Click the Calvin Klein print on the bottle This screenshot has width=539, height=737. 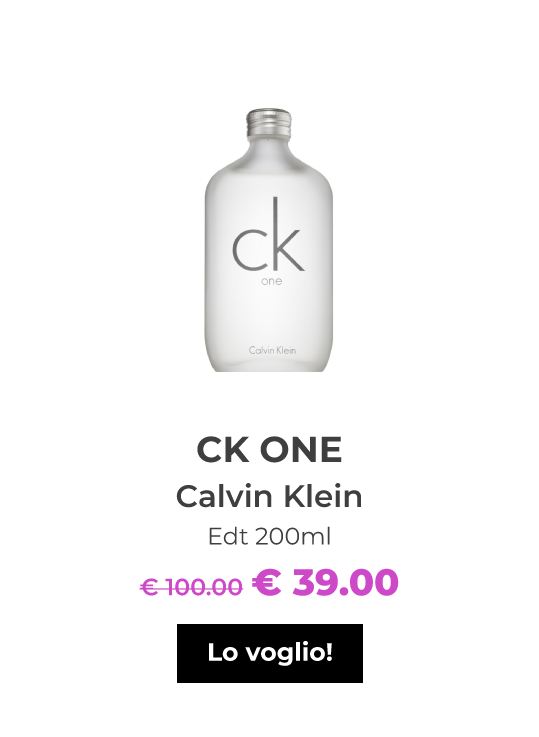[273, 350]
